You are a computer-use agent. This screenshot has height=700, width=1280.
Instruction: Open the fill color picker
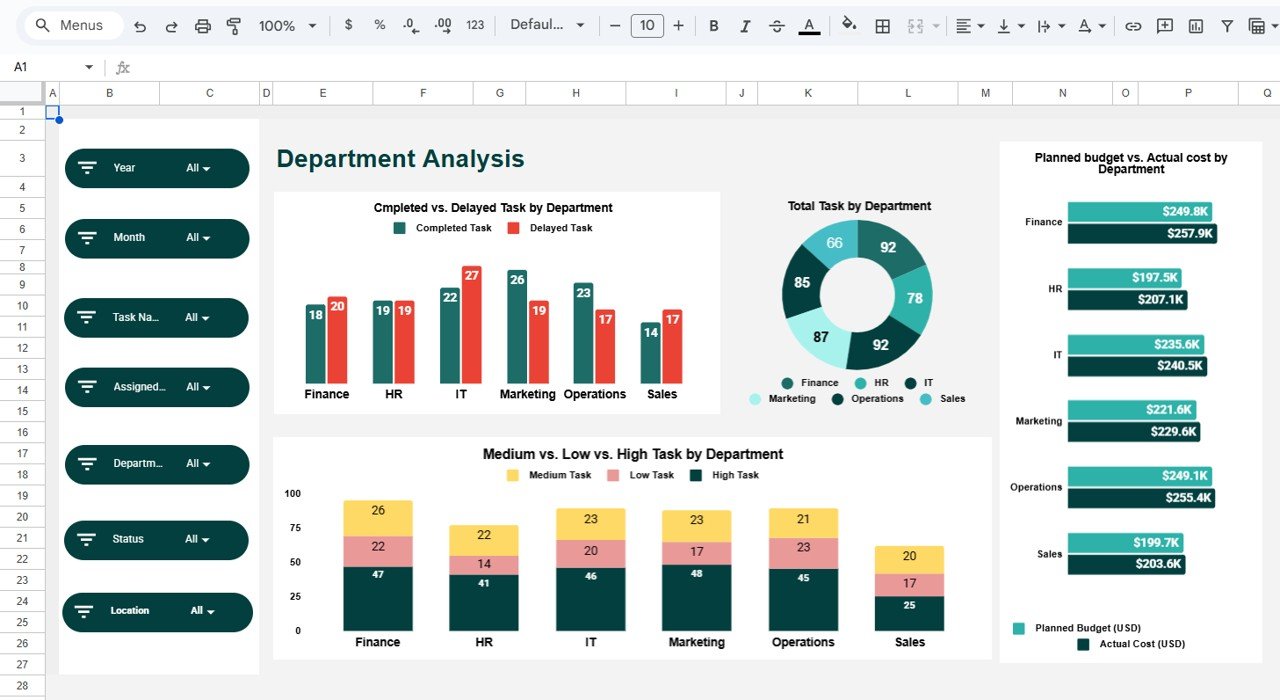pyautogui.click(x=849, y=26)
